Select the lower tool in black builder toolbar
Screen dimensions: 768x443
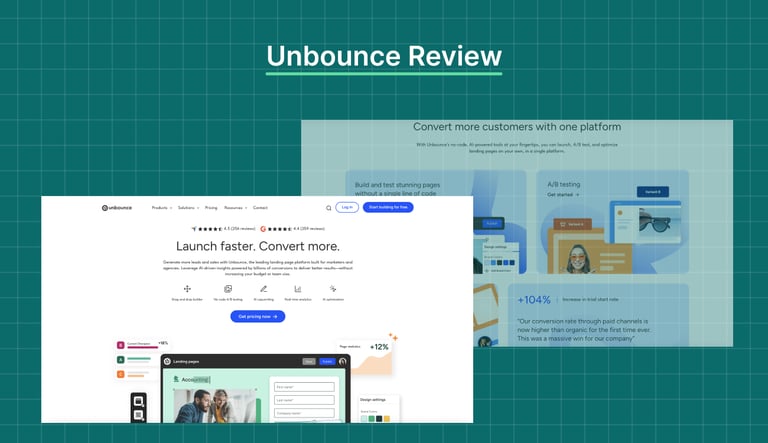click(x=139, y=415)
